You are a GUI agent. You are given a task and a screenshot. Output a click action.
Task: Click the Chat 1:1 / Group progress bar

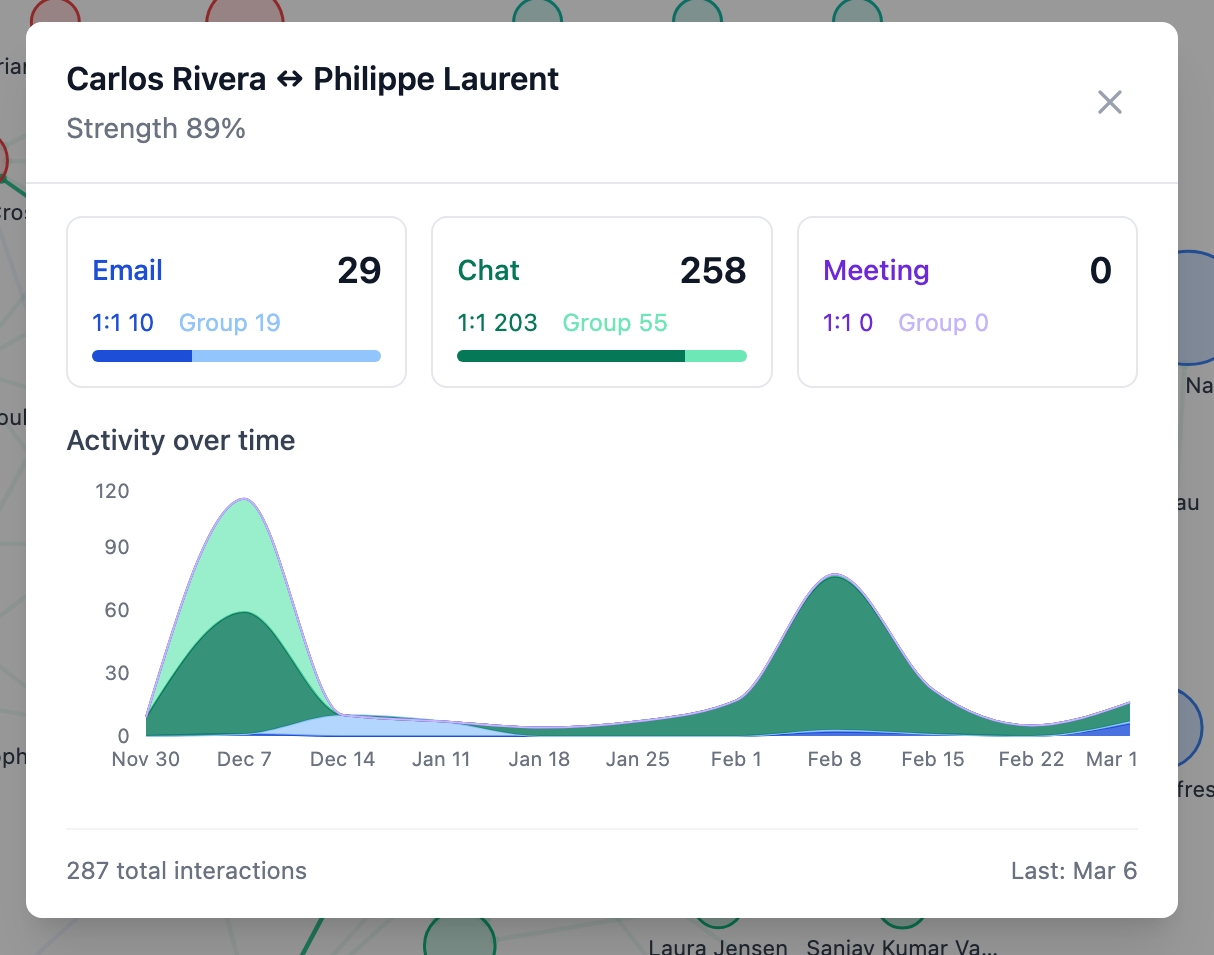click(x=601, y=356)
